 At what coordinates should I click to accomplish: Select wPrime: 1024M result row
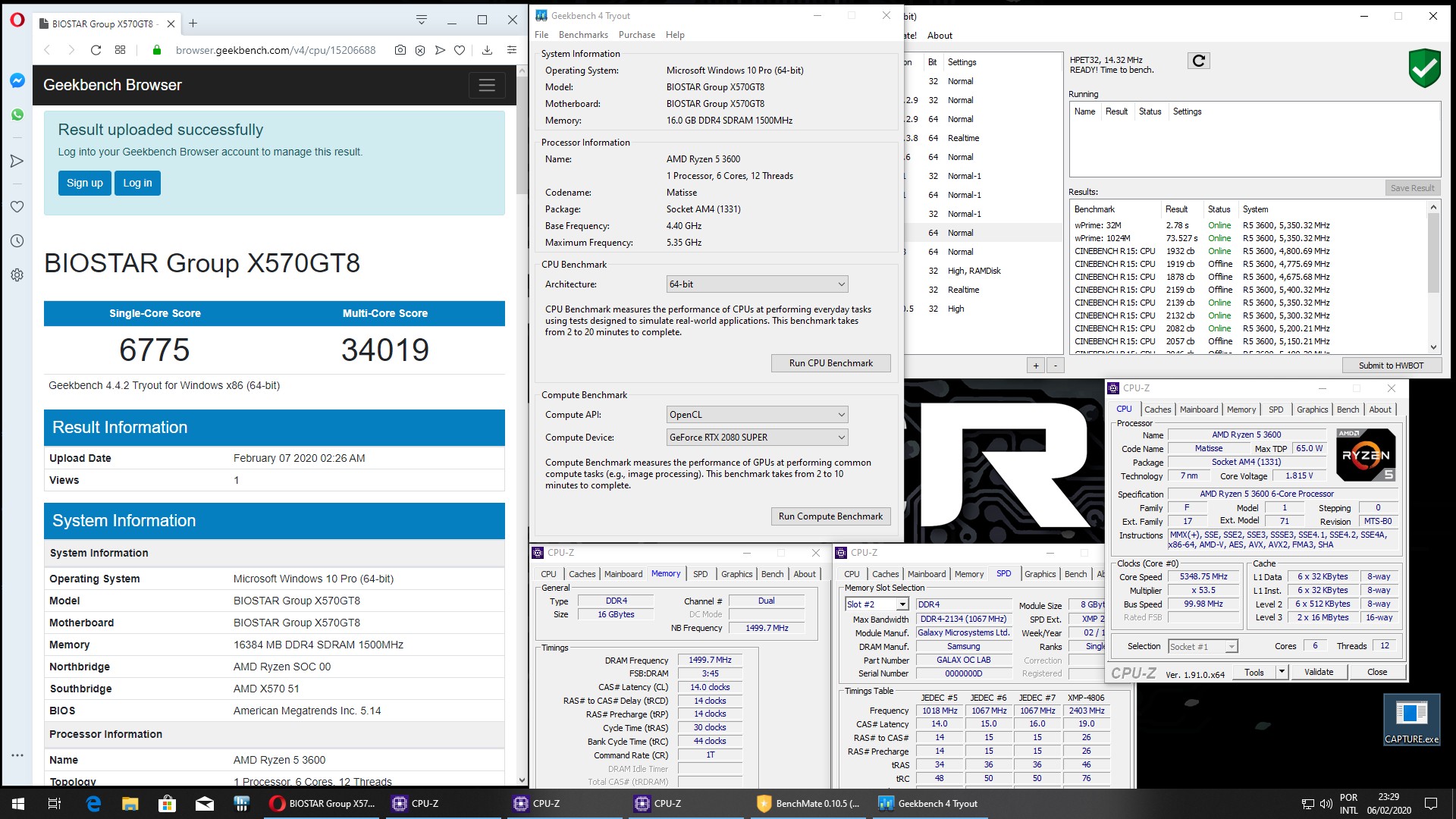(x=1248, y=238)
